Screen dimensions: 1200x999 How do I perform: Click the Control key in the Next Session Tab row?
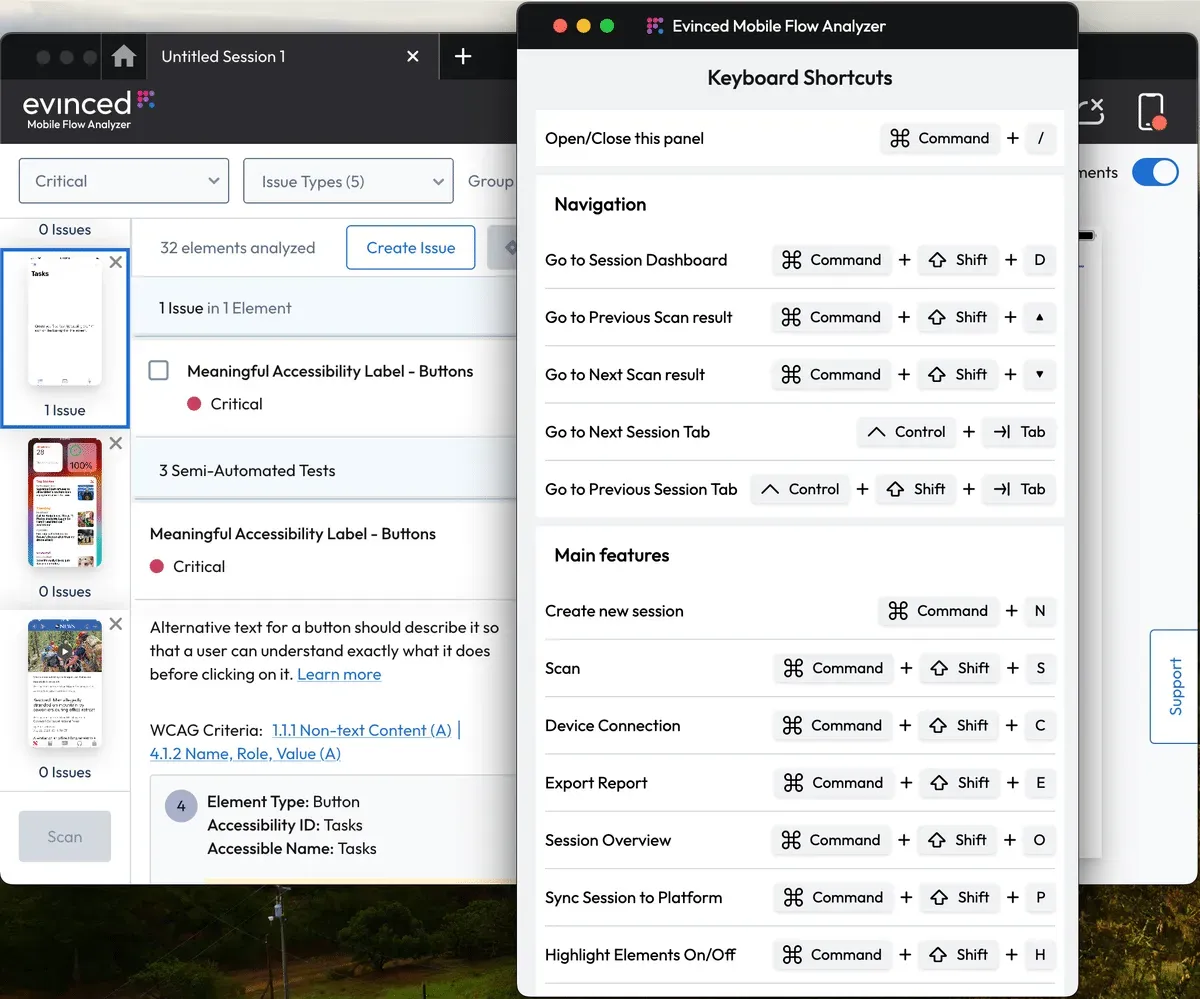(x=906, y=432)
